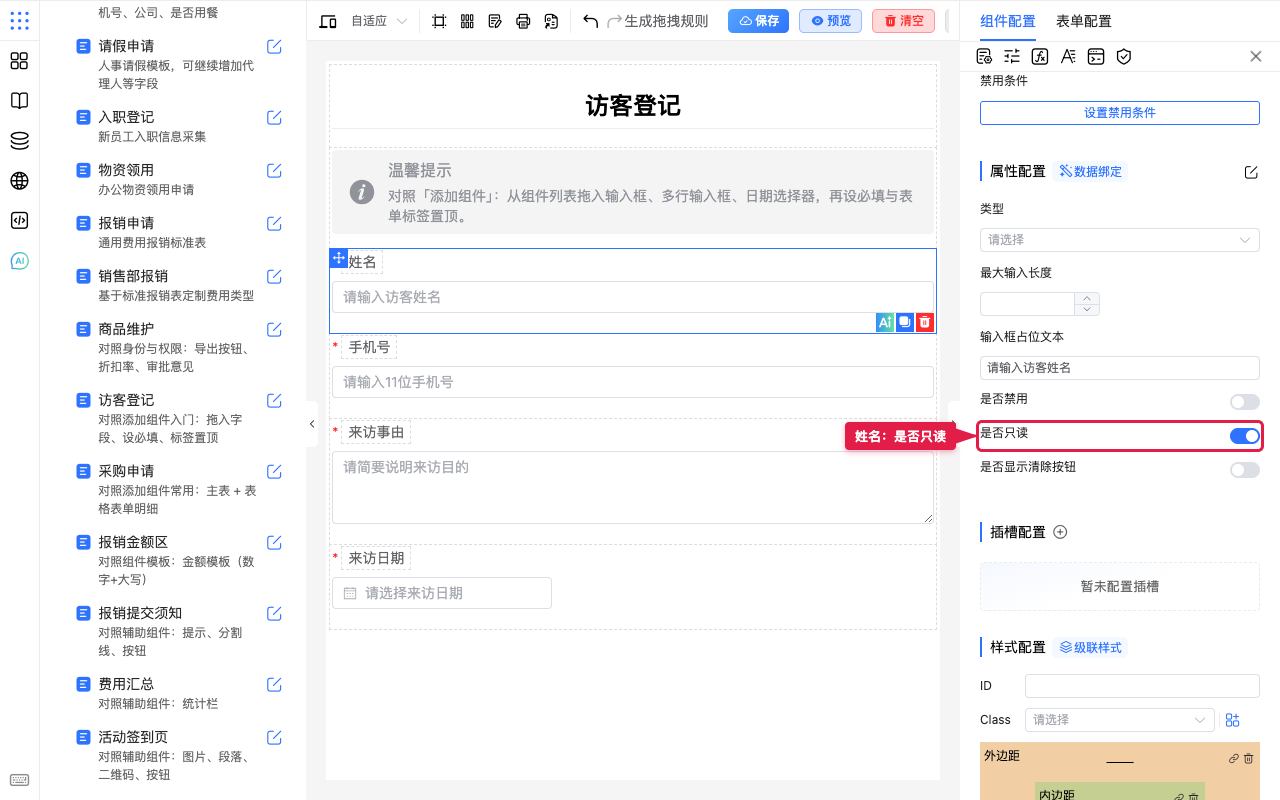Open the text style icon in config panel
The width and height of the screenshot is (1280, 800).
pyautogui.click(x=1068, y=56)
